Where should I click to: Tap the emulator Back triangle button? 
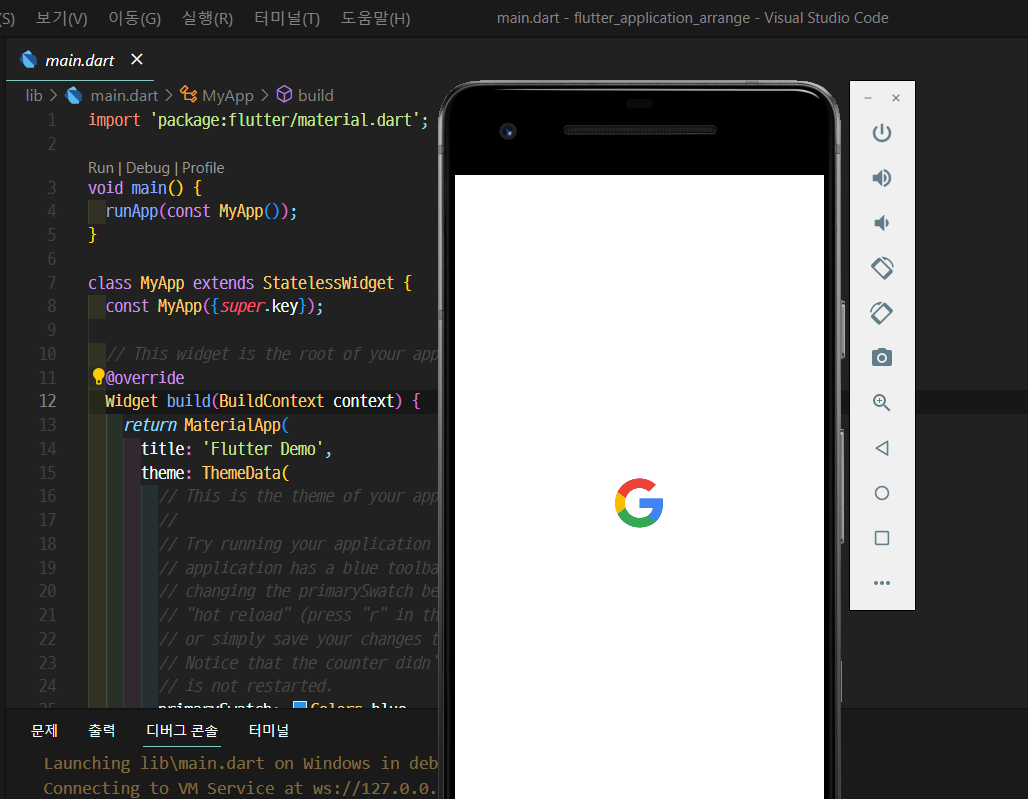pyautogui.click(x=882, y=448)
